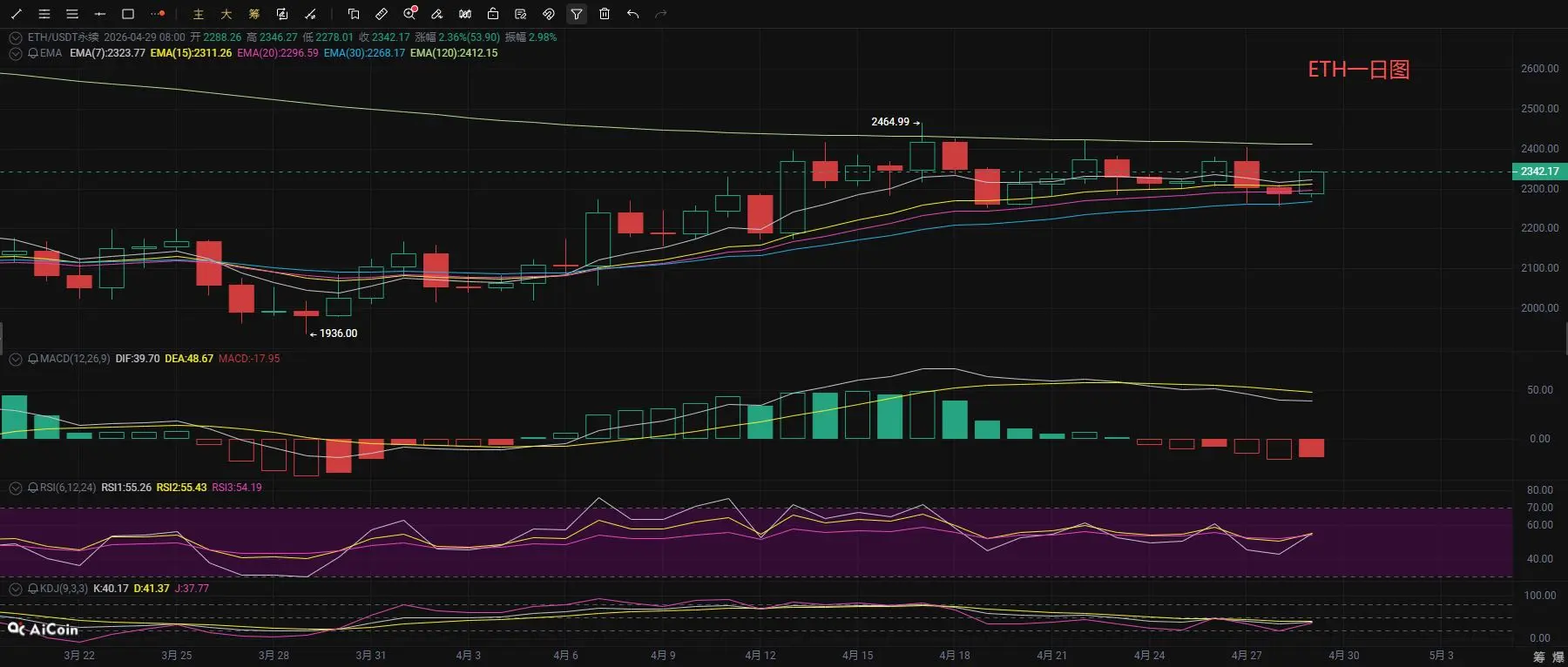
Task: Set alert bell on MACD indicator
Action: (33, 359)
